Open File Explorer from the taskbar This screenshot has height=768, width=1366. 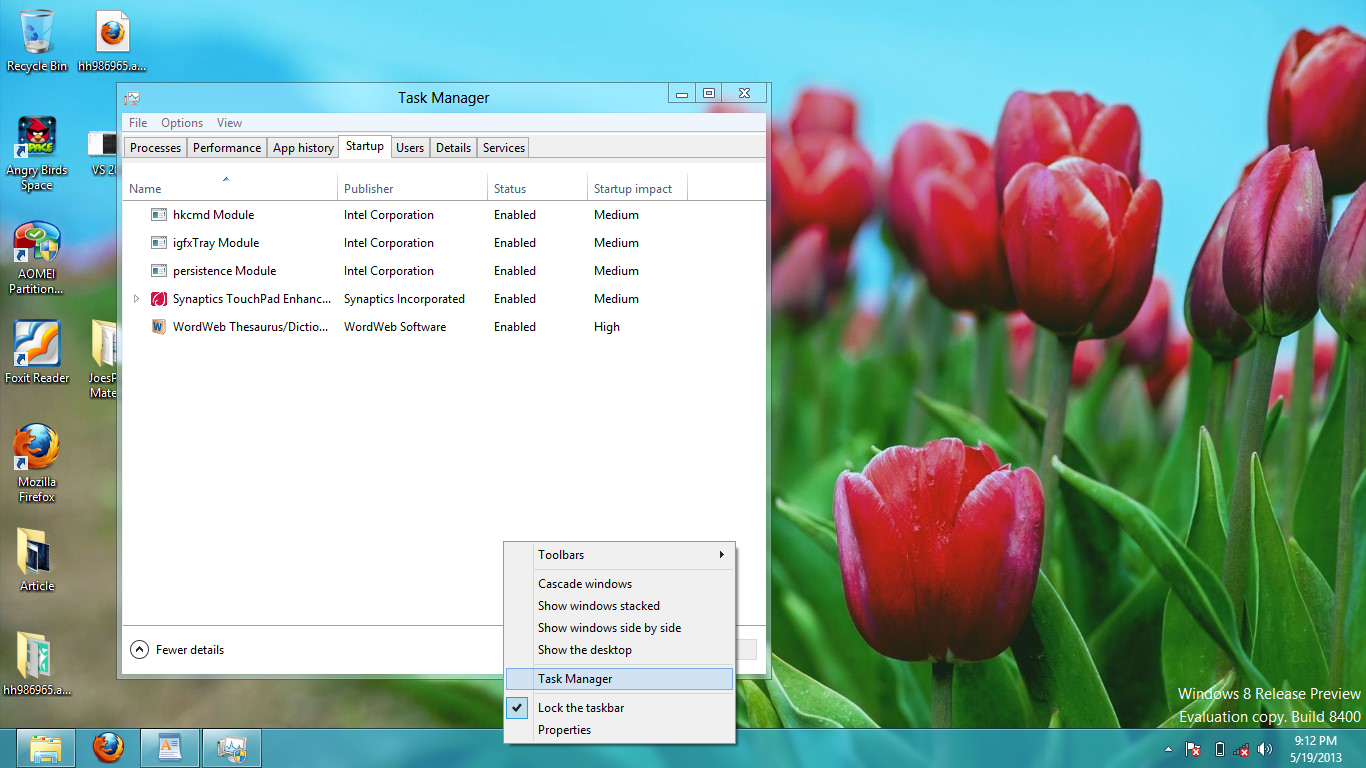click(x=47, y=748)
